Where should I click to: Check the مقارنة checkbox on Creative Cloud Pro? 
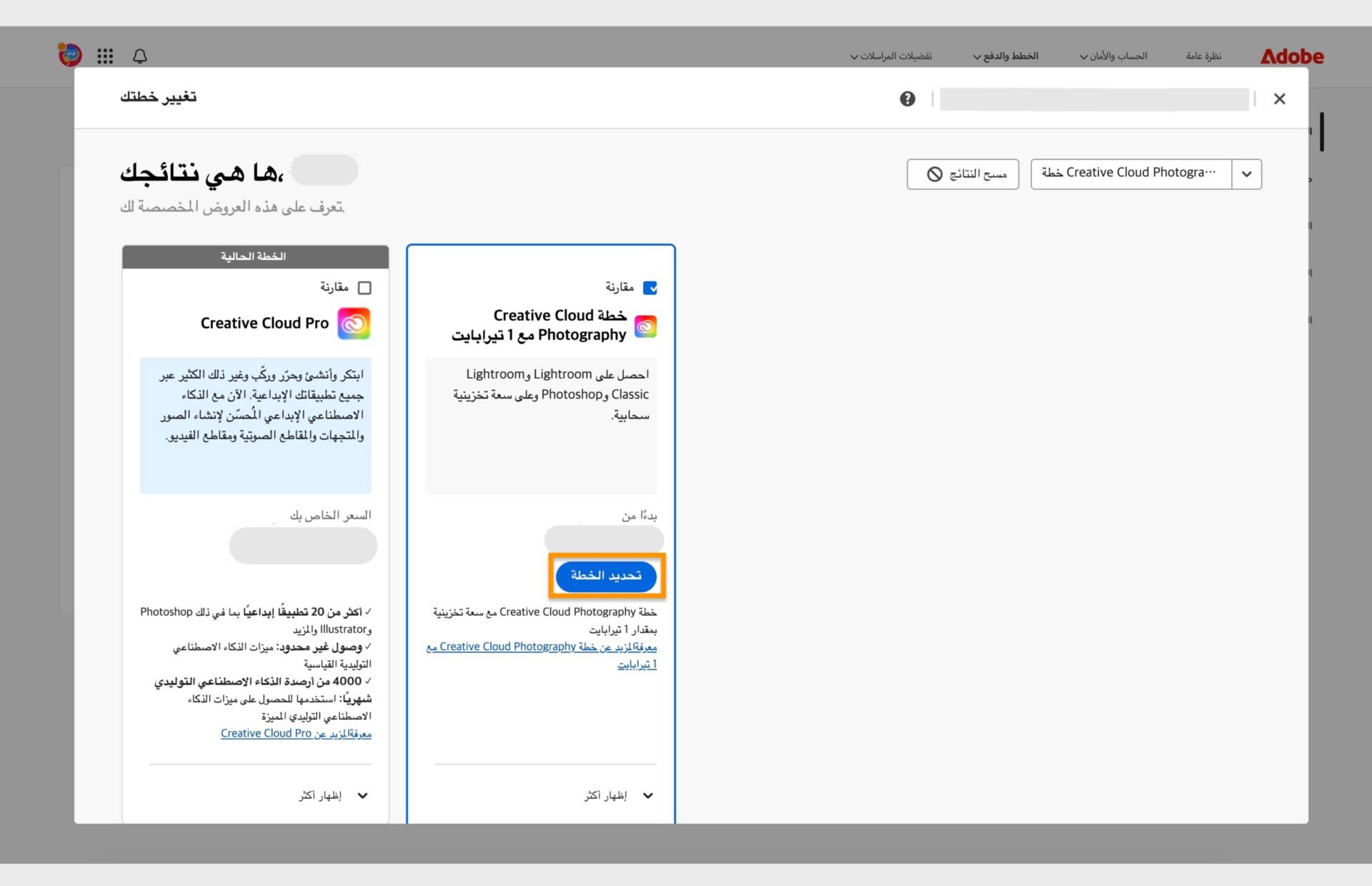pos(366,287)
